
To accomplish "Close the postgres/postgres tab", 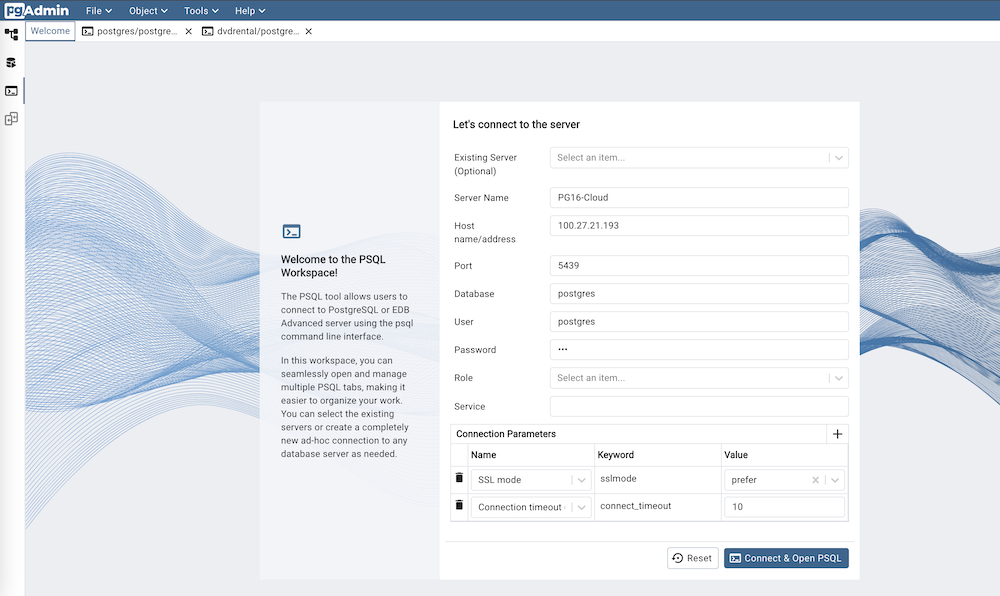I will (186, 31).
